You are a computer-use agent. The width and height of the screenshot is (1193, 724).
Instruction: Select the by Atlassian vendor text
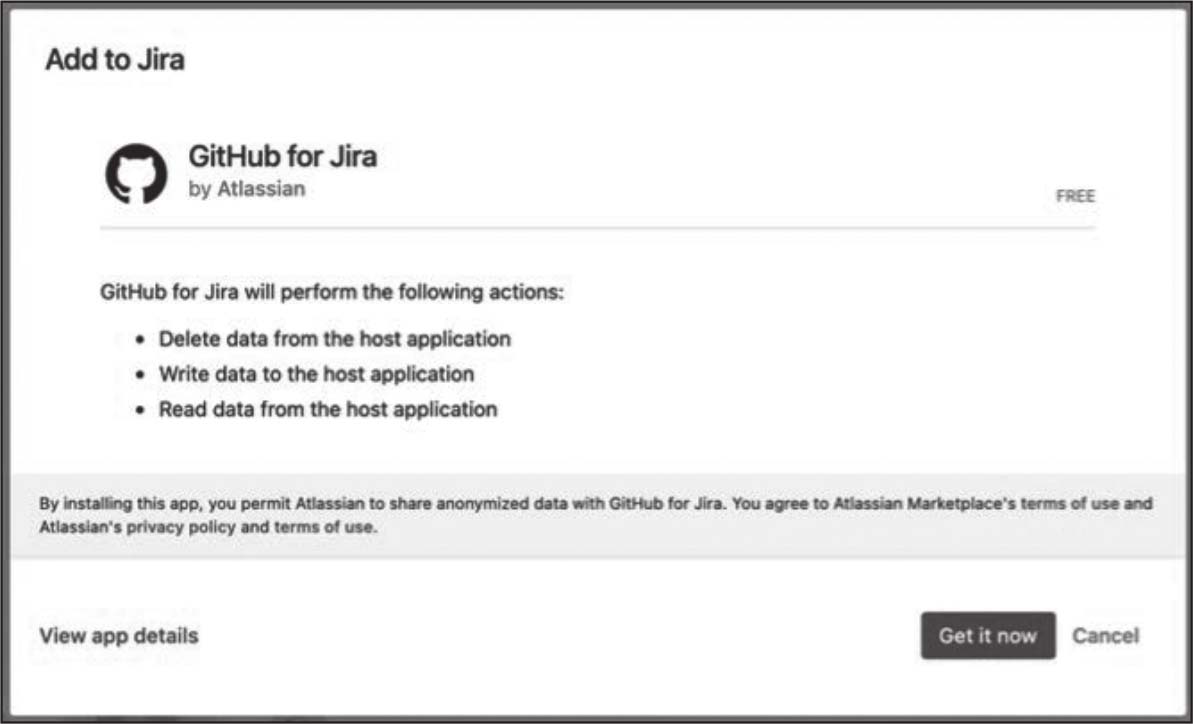pos(247,189)
